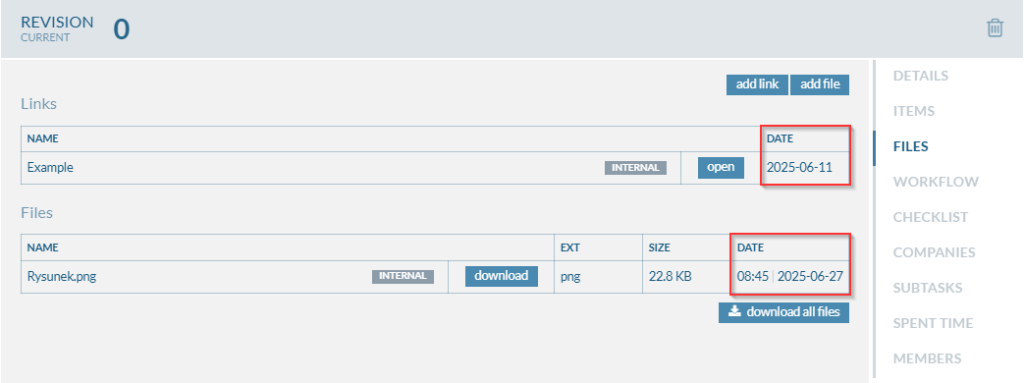Select the Files tab
The height and width of the screenshot is (383, 1024).
click(910, 146)
